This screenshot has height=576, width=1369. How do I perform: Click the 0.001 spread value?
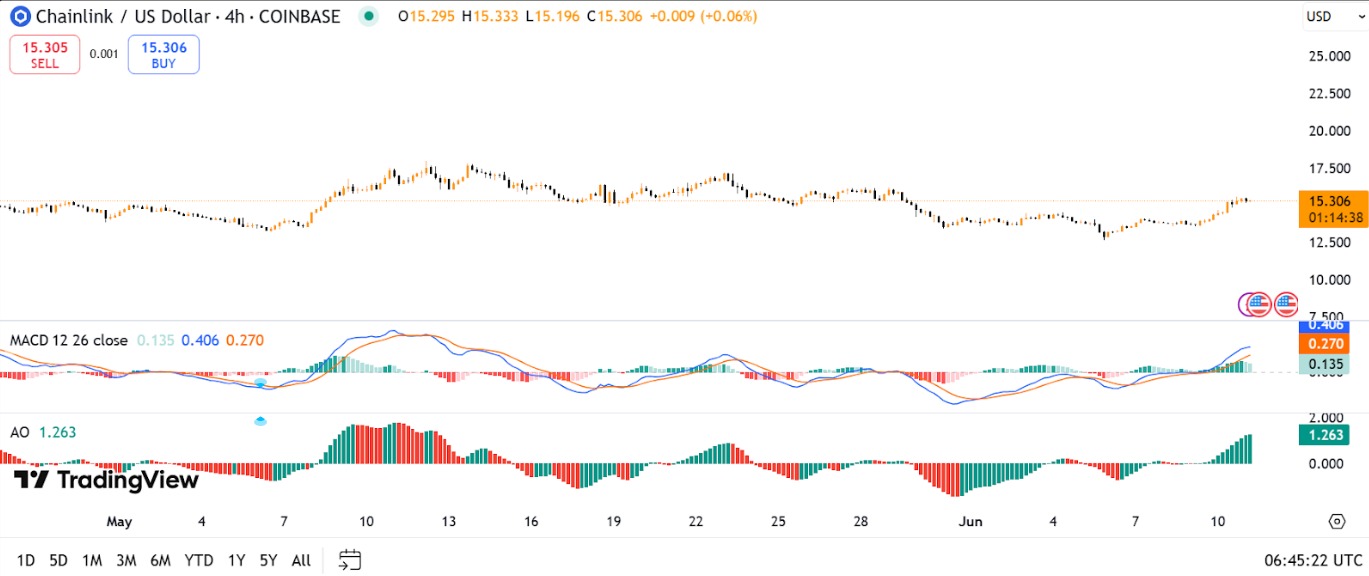click(104, 54)
